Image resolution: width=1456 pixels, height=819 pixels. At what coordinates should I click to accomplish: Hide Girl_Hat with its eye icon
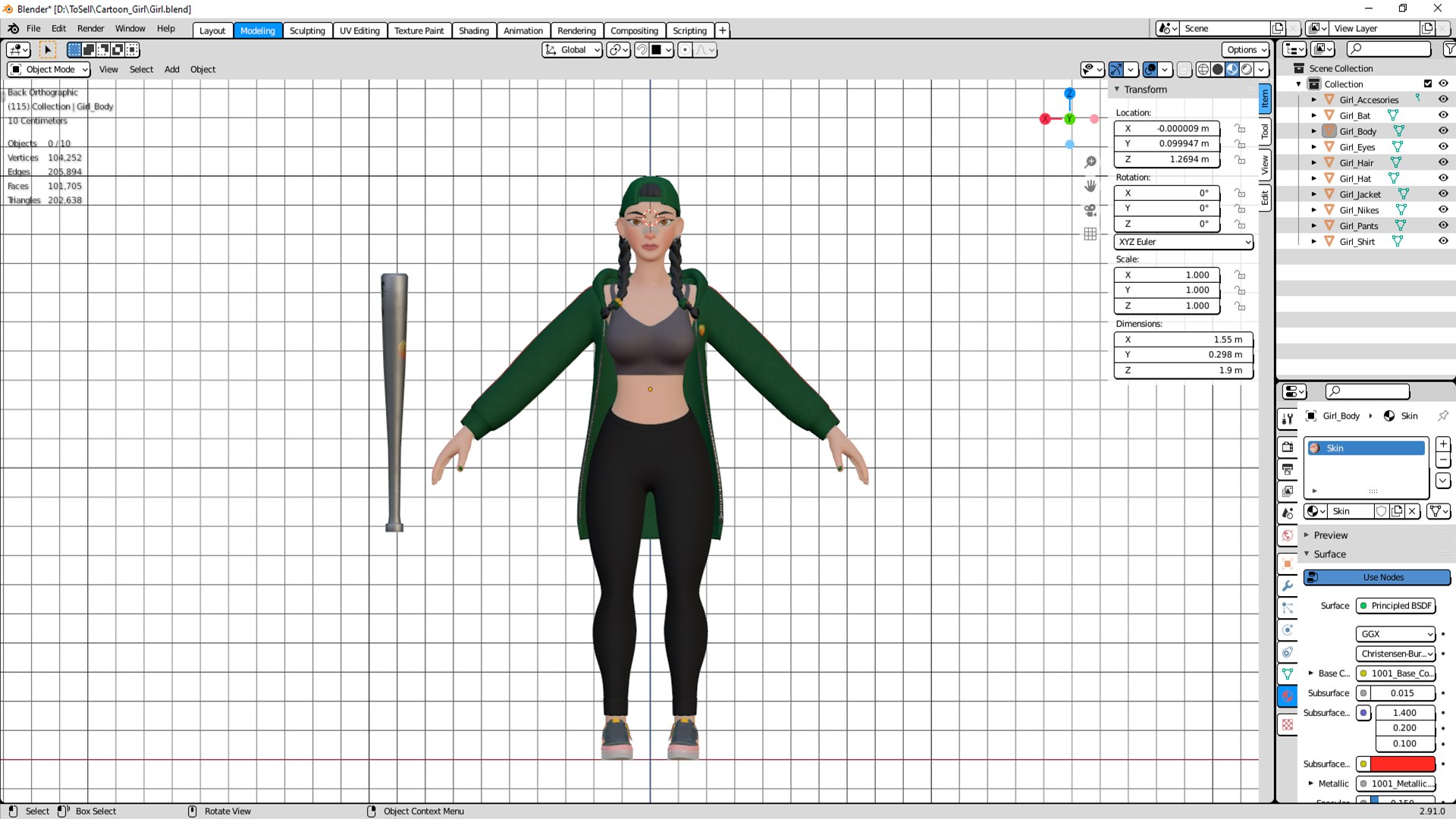(x=1443, y=178)
